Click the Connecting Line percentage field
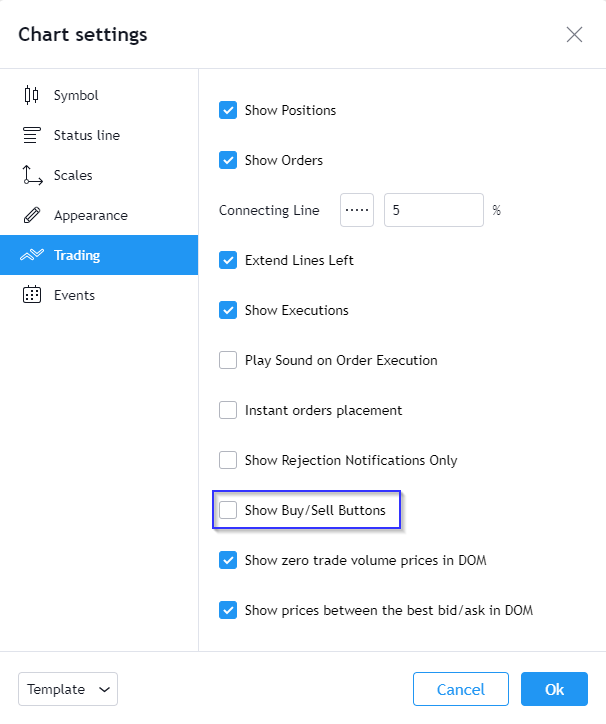606x724 pixels. pyautogui.click(x=434, y=210)
